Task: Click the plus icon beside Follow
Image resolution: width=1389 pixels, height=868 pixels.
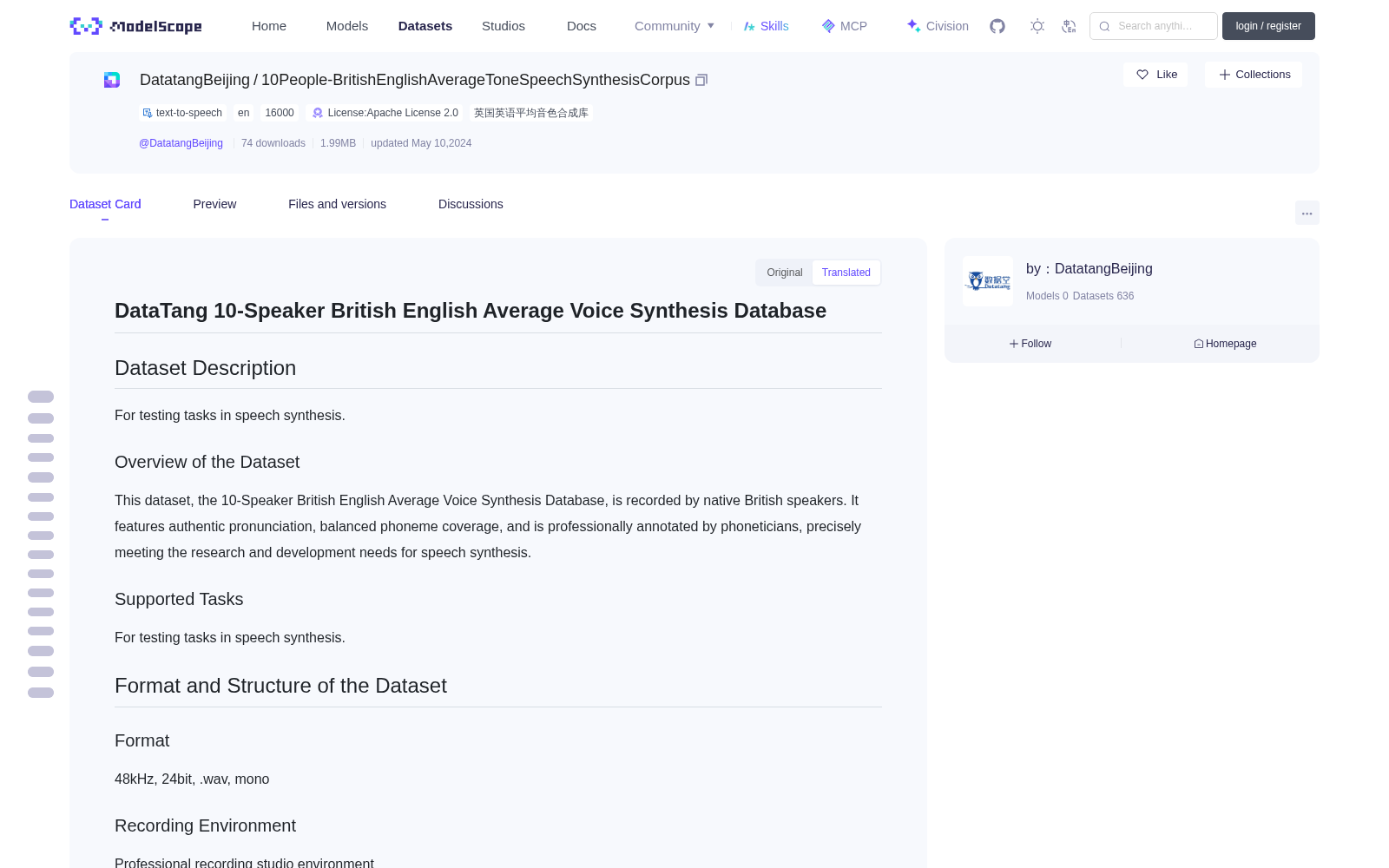Action: click(1014, 344)
